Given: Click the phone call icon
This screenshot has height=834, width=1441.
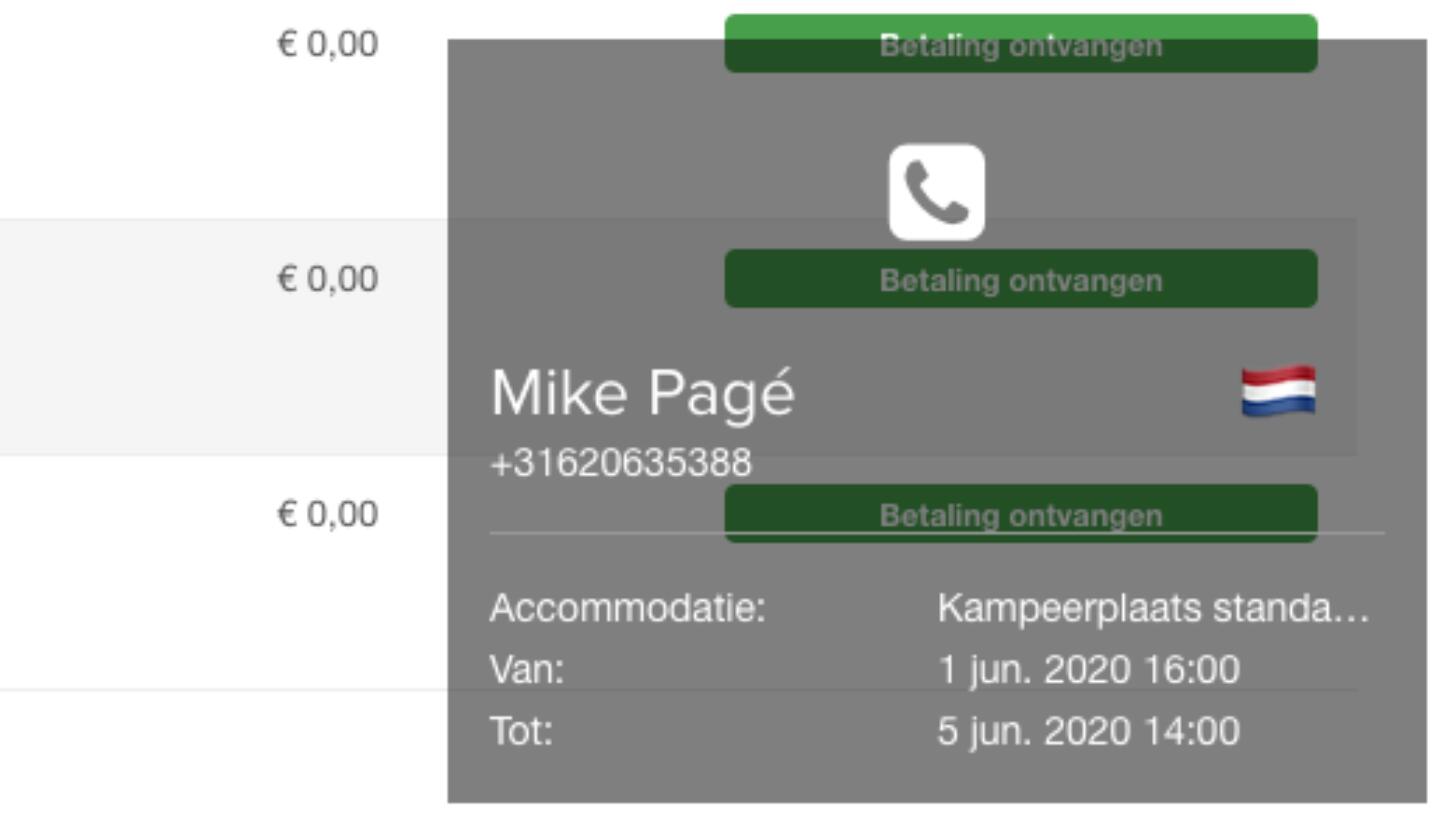Looking at the screenshot, I should [x=936, y=192].
